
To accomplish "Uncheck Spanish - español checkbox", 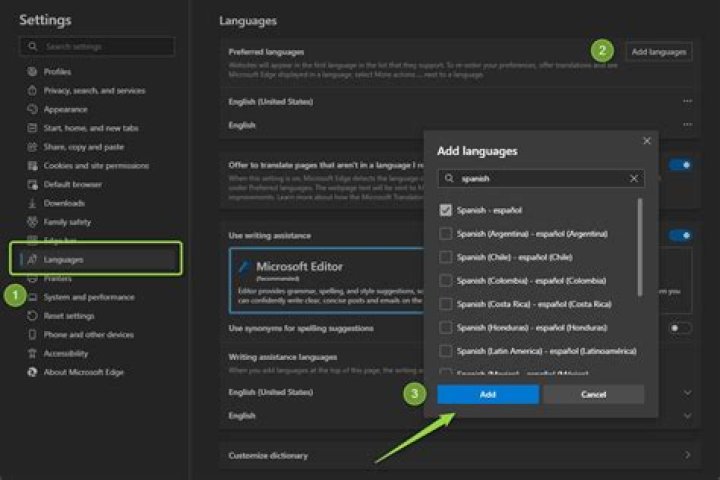I will (445, 210).
